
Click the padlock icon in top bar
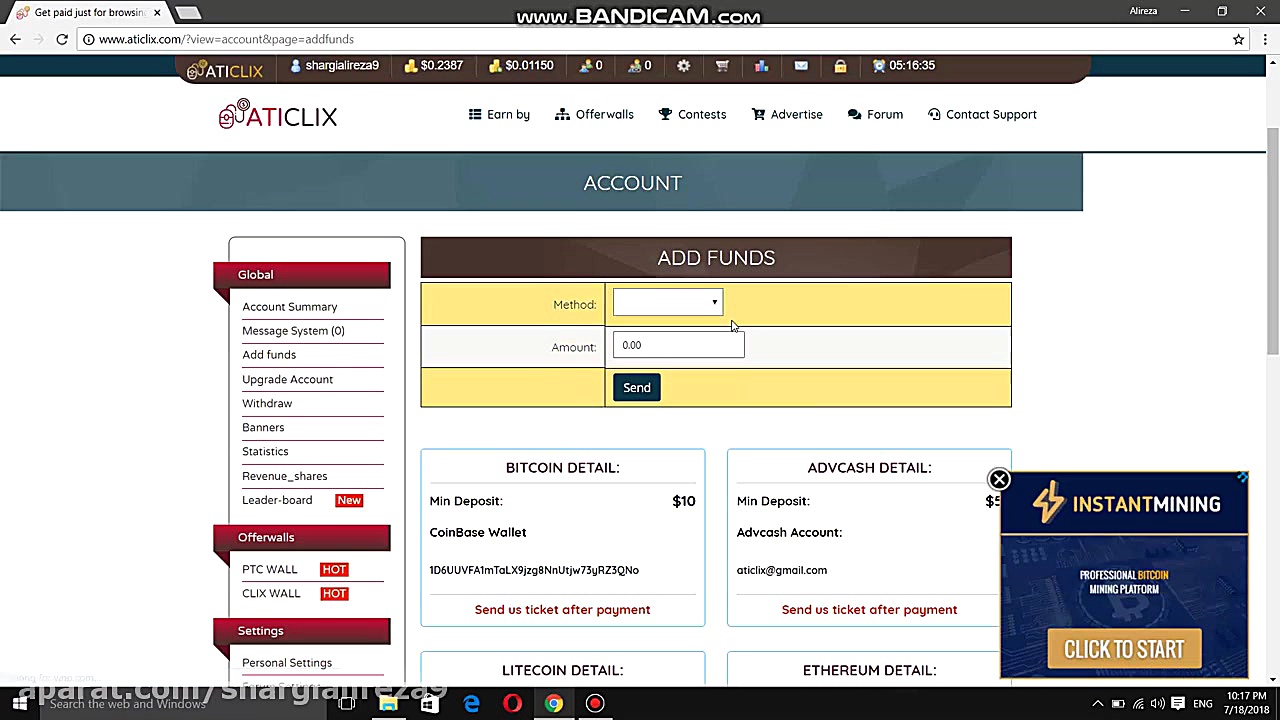[840, 66]
